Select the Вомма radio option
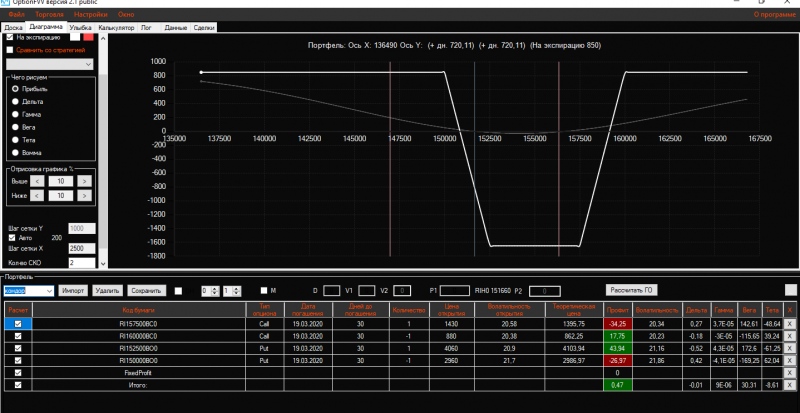 [x=15, y=153]
